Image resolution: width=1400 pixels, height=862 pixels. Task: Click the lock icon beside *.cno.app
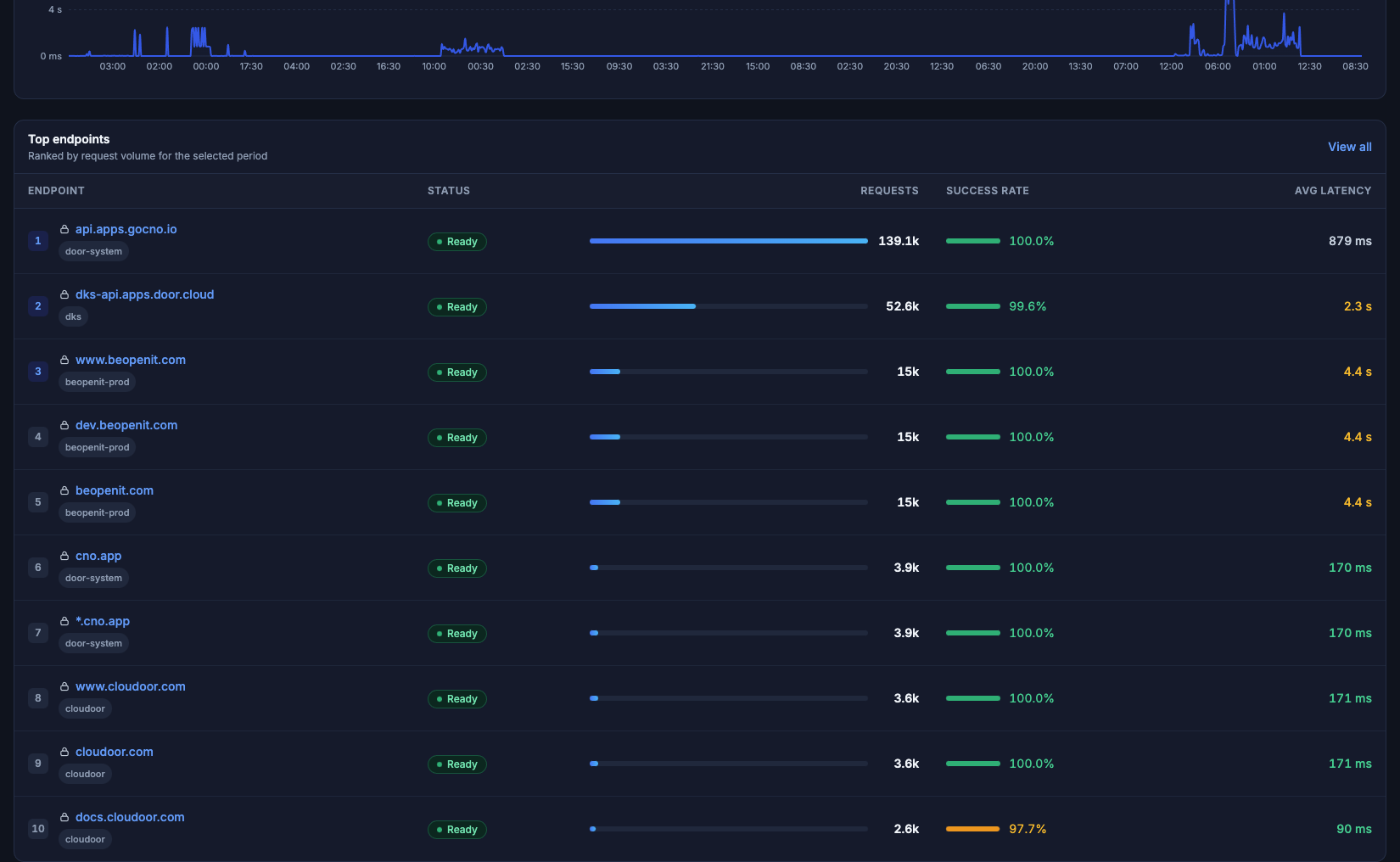pos(64,621)
